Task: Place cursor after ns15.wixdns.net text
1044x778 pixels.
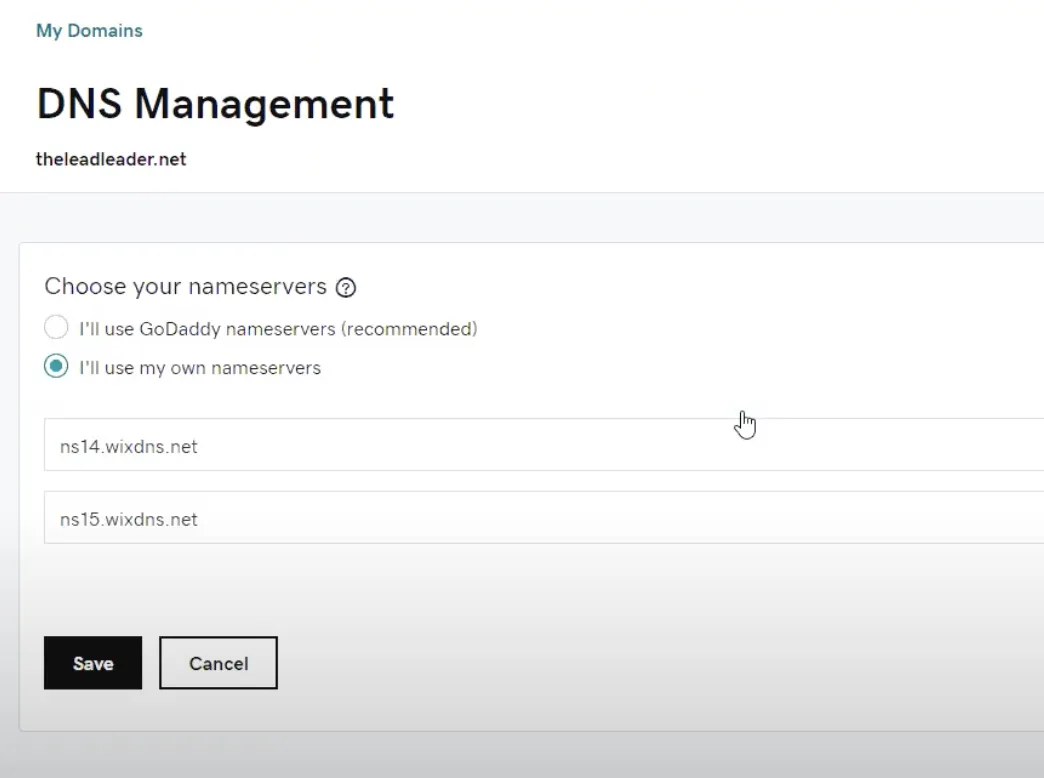Action: (199, 519)
